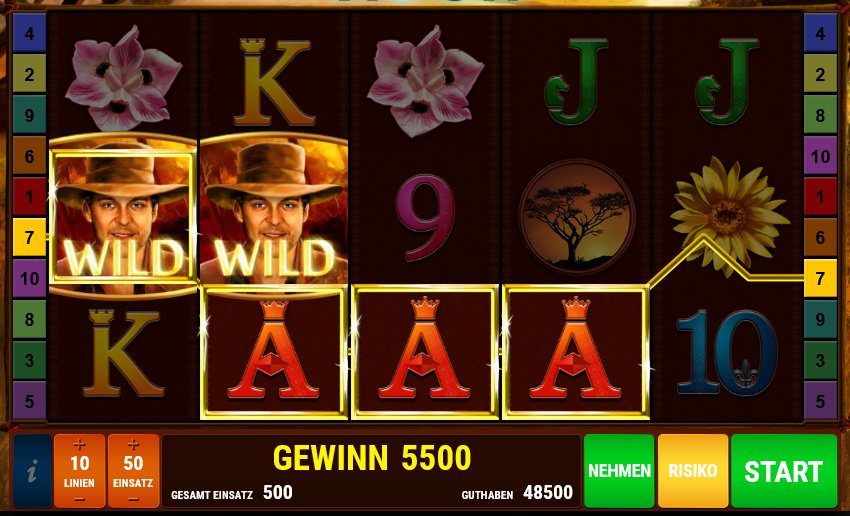Click the green NEHMEN button
The height and width of the screenshot is (516, 850).
619,470
